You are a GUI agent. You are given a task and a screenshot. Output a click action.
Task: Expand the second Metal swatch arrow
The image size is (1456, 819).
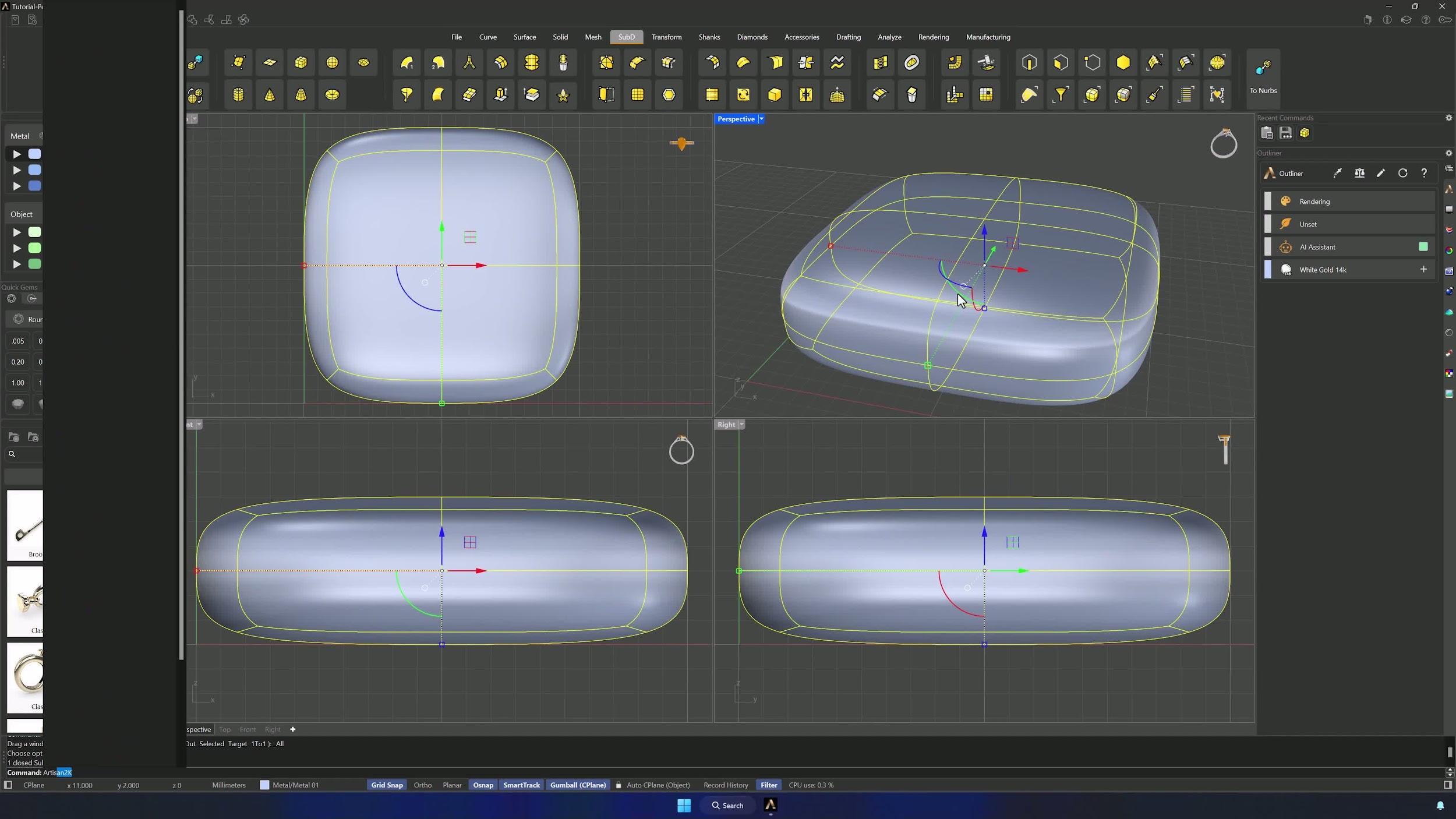(x=17, y=170)
